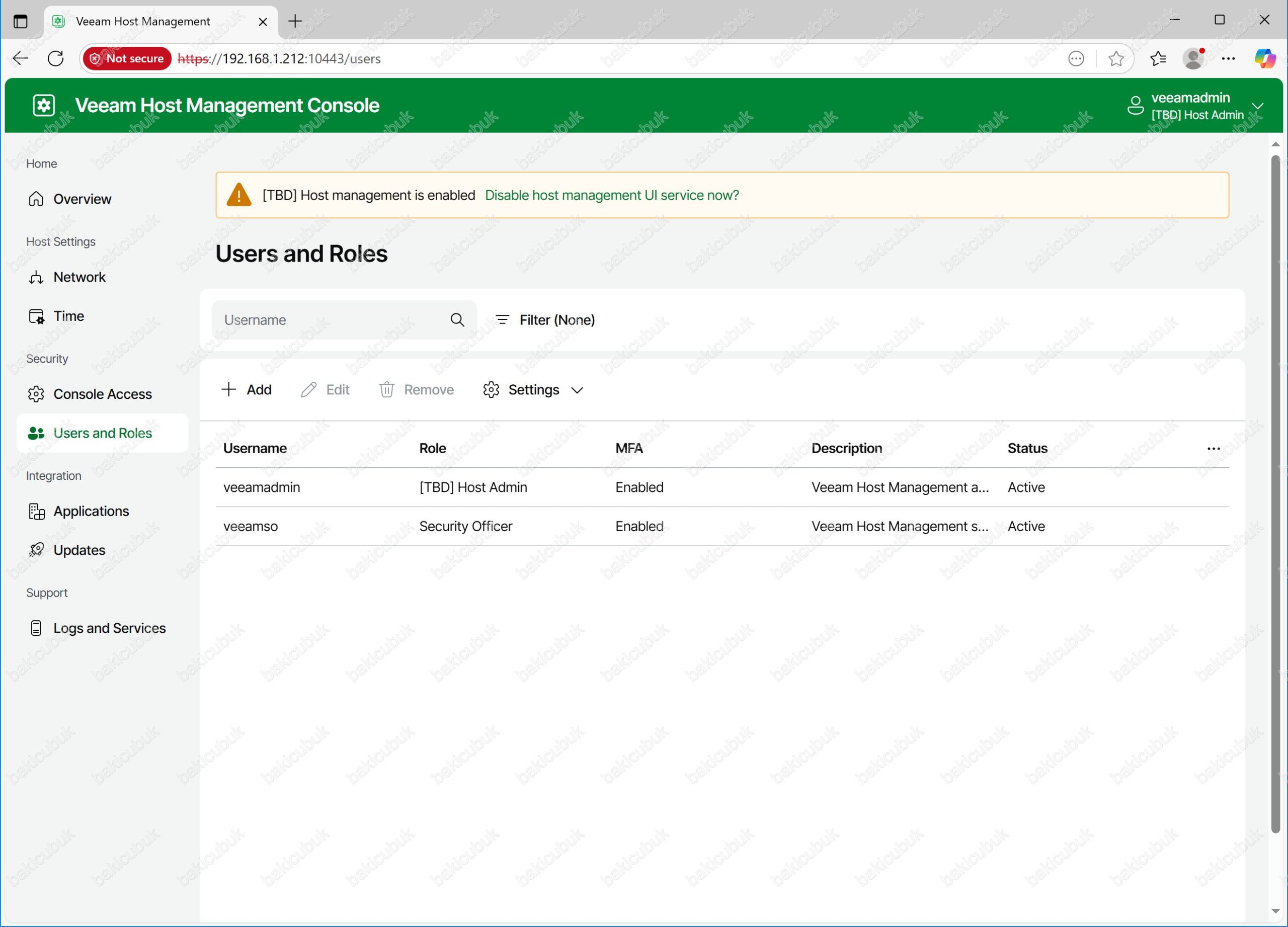Click the [TBD] Host Admin role cell

pos(473,487)
